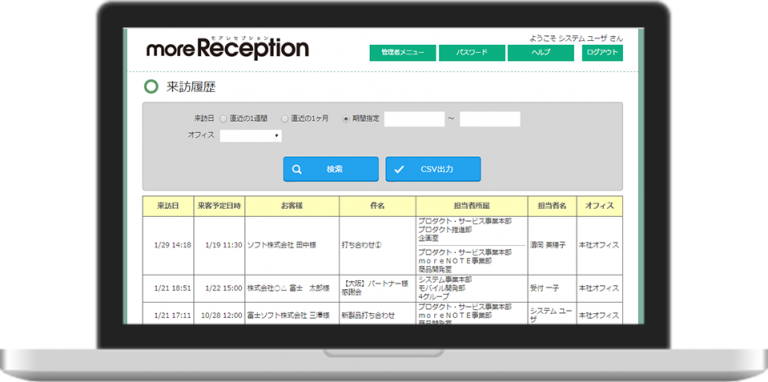Click the 件名 column header

(378, 206)
